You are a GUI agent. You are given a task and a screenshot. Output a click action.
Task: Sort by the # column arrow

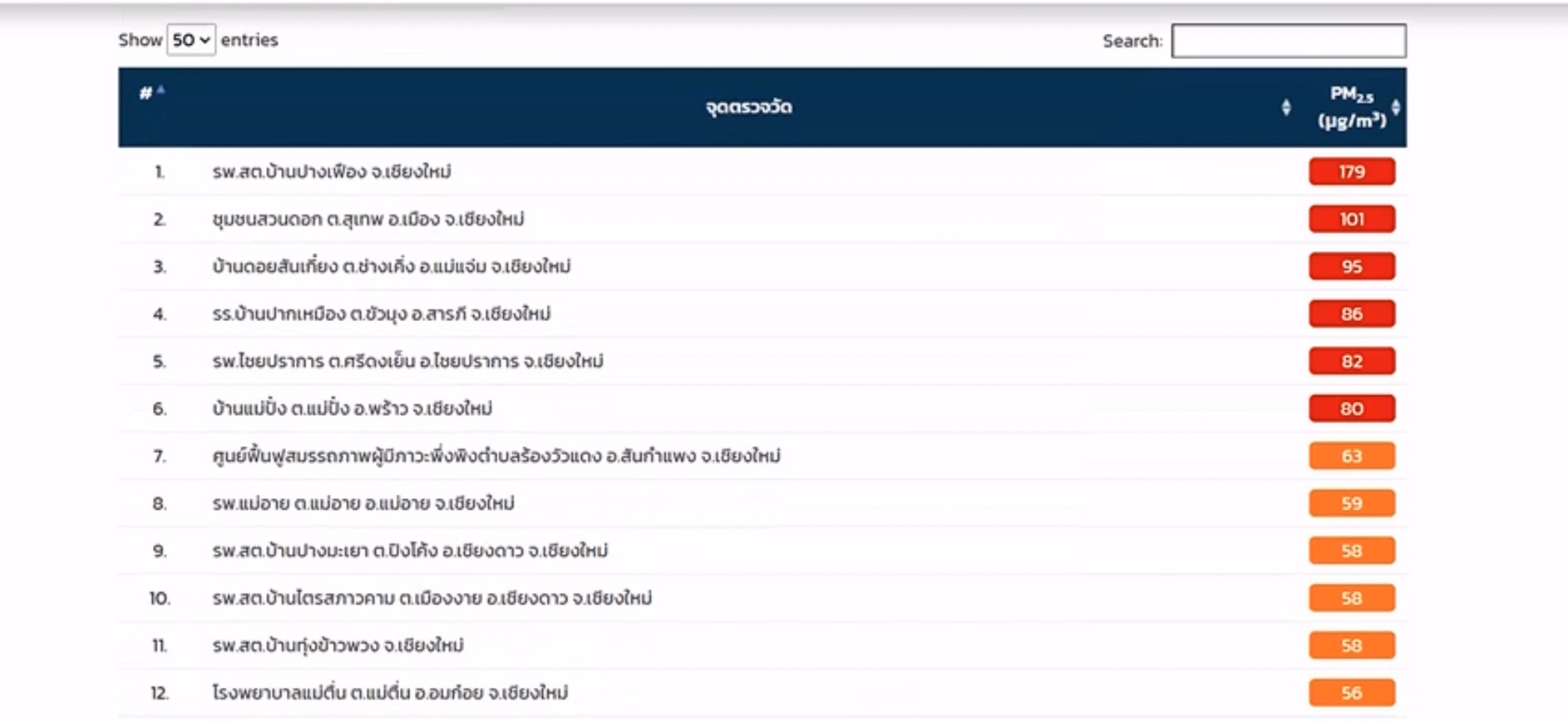(x=160, y=90)
